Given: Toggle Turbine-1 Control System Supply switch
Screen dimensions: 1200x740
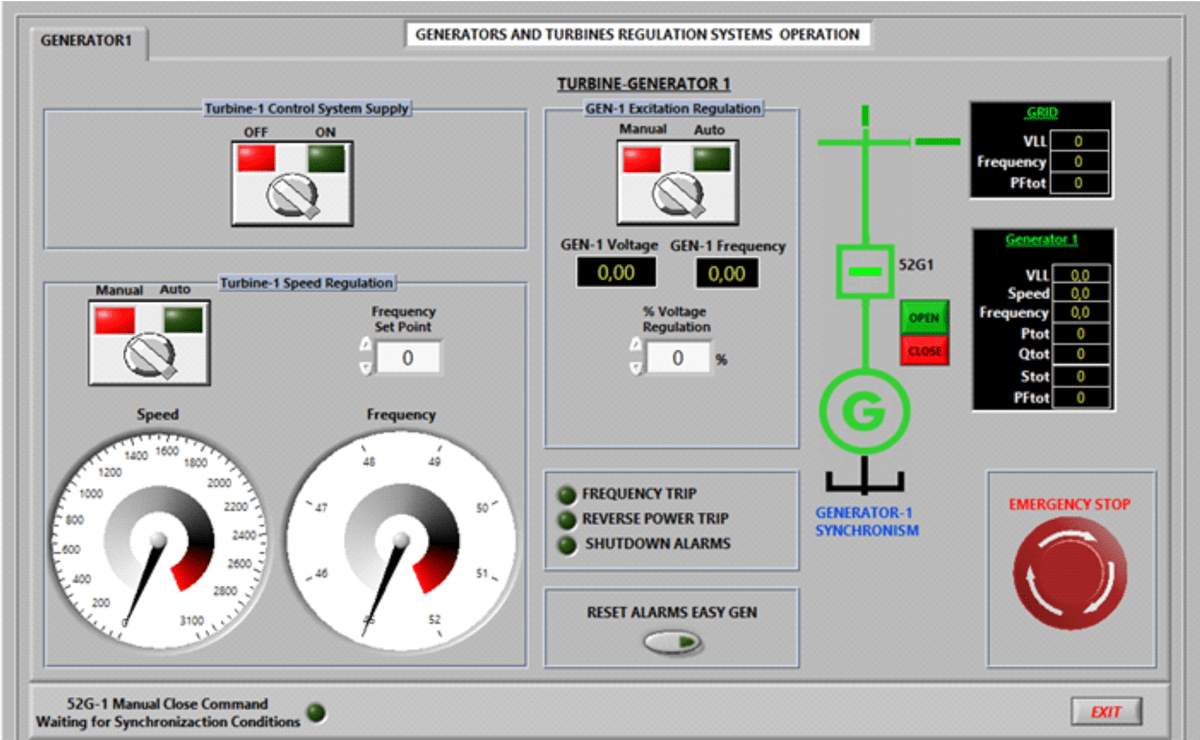Looking at the screenshot, I should [x=291, y=184].
